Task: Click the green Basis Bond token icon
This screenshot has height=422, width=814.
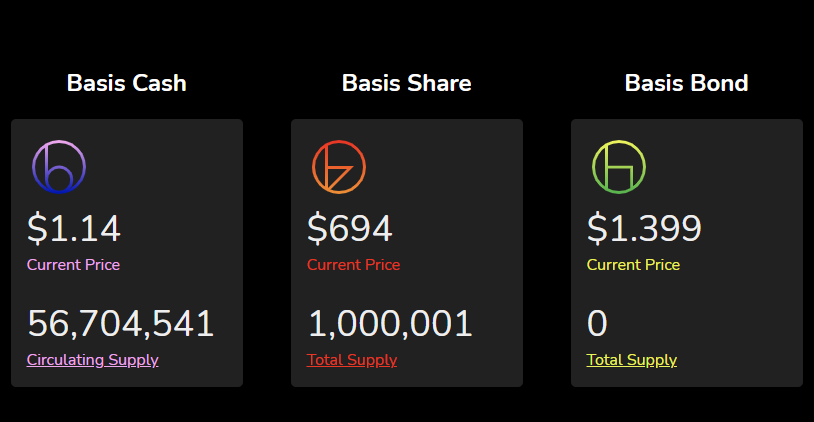Action: pyautogui.click(x=619, y=167)
